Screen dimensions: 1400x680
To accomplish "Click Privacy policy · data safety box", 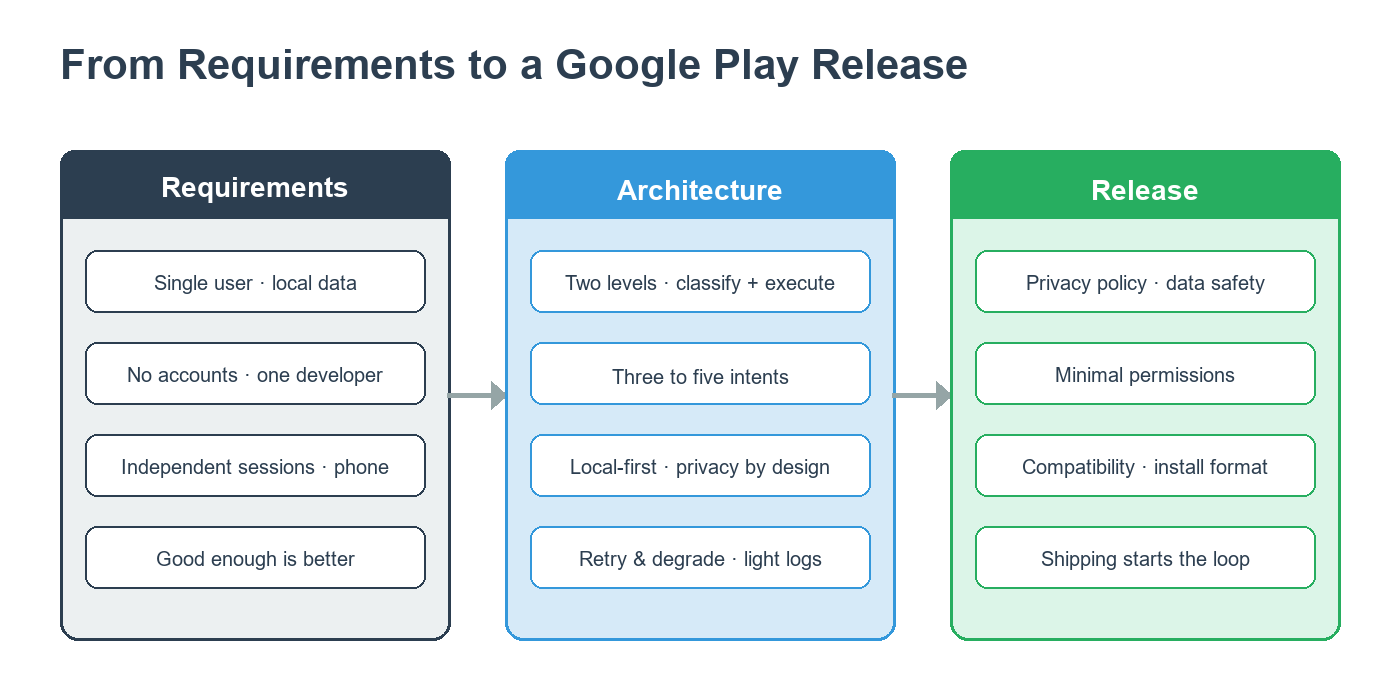I will 1145,282.
